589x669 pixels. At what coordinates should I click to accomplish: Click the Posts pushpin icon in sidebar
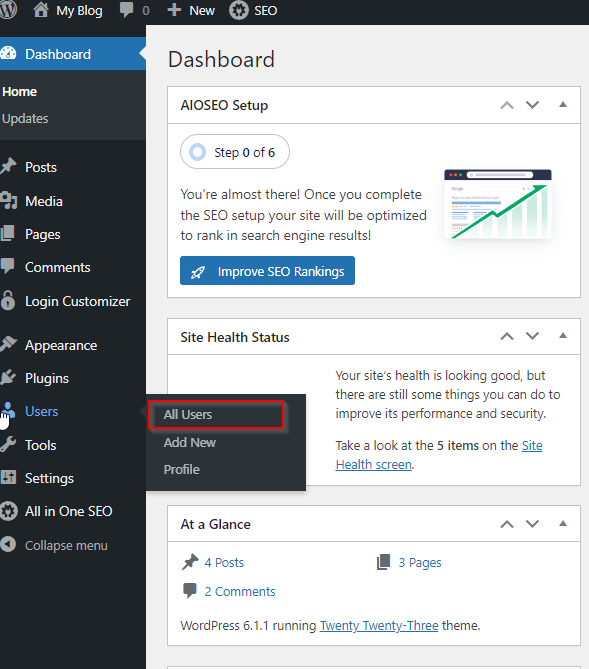8,166
